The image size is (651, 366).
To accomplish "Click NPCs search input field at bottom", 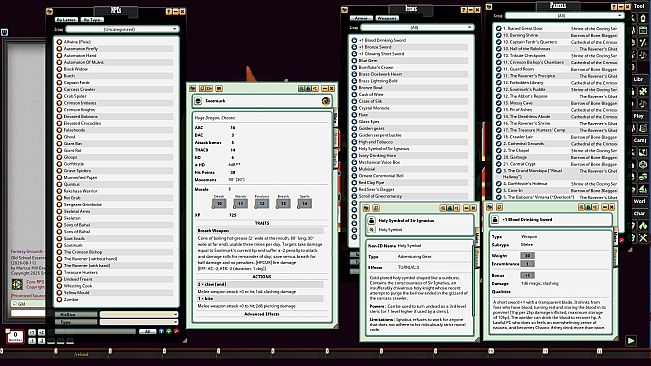I will (x=95, y=331).
